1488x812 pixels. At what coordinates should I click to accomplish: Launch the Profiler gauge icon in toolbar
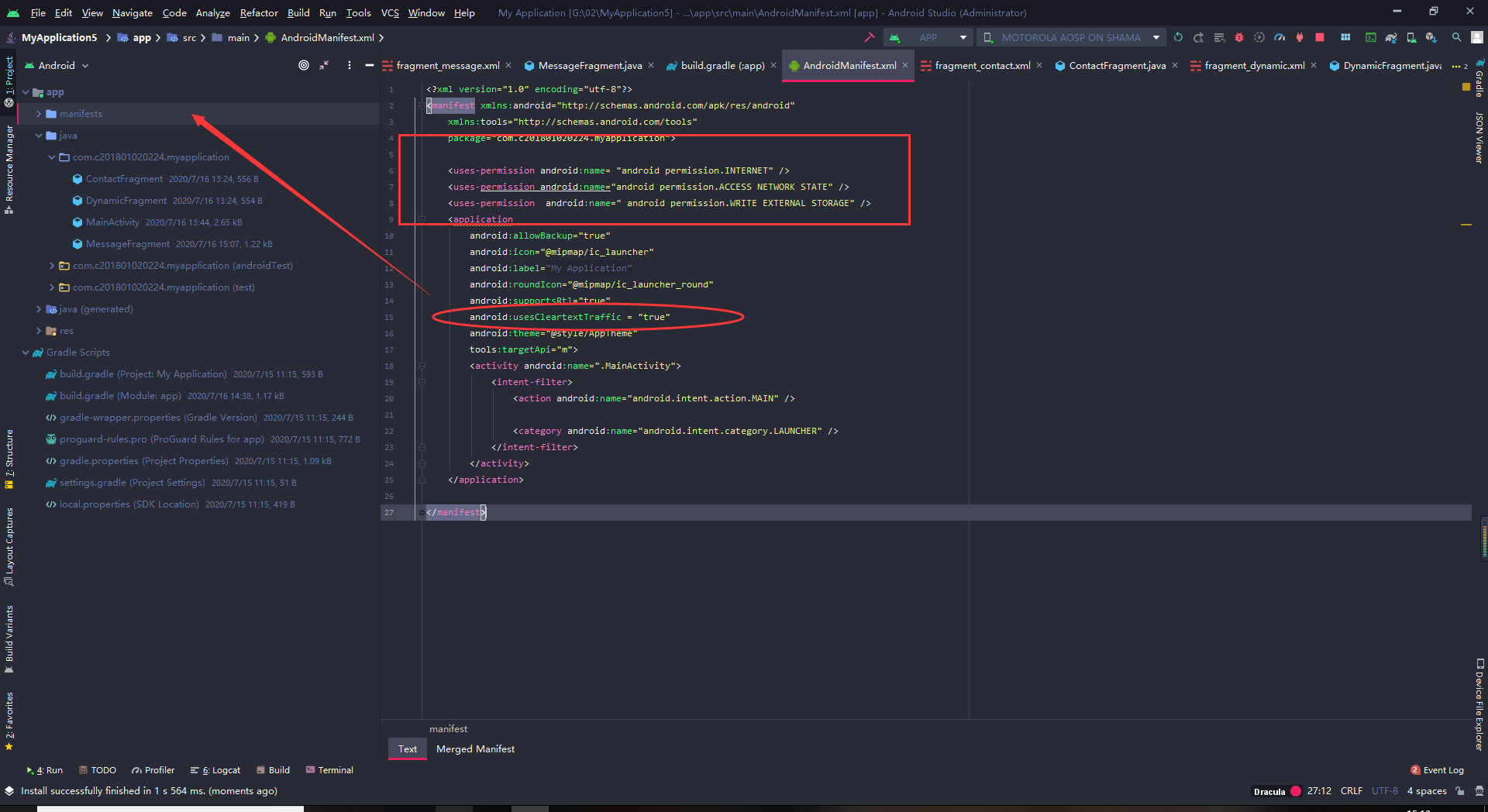coord(1280,37)
